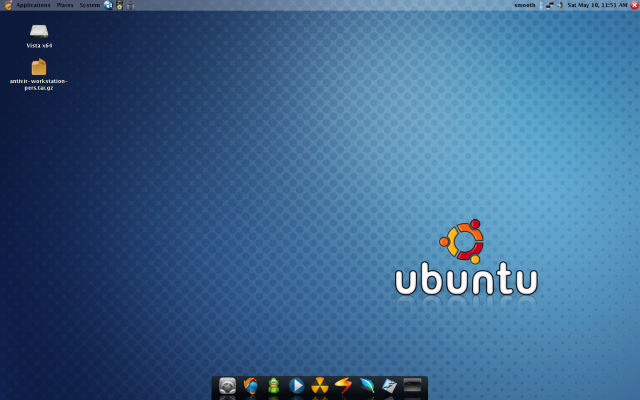Click the red logout button in the top panel
The height and width of the screenshot is (400, 640).
point(634,5)
